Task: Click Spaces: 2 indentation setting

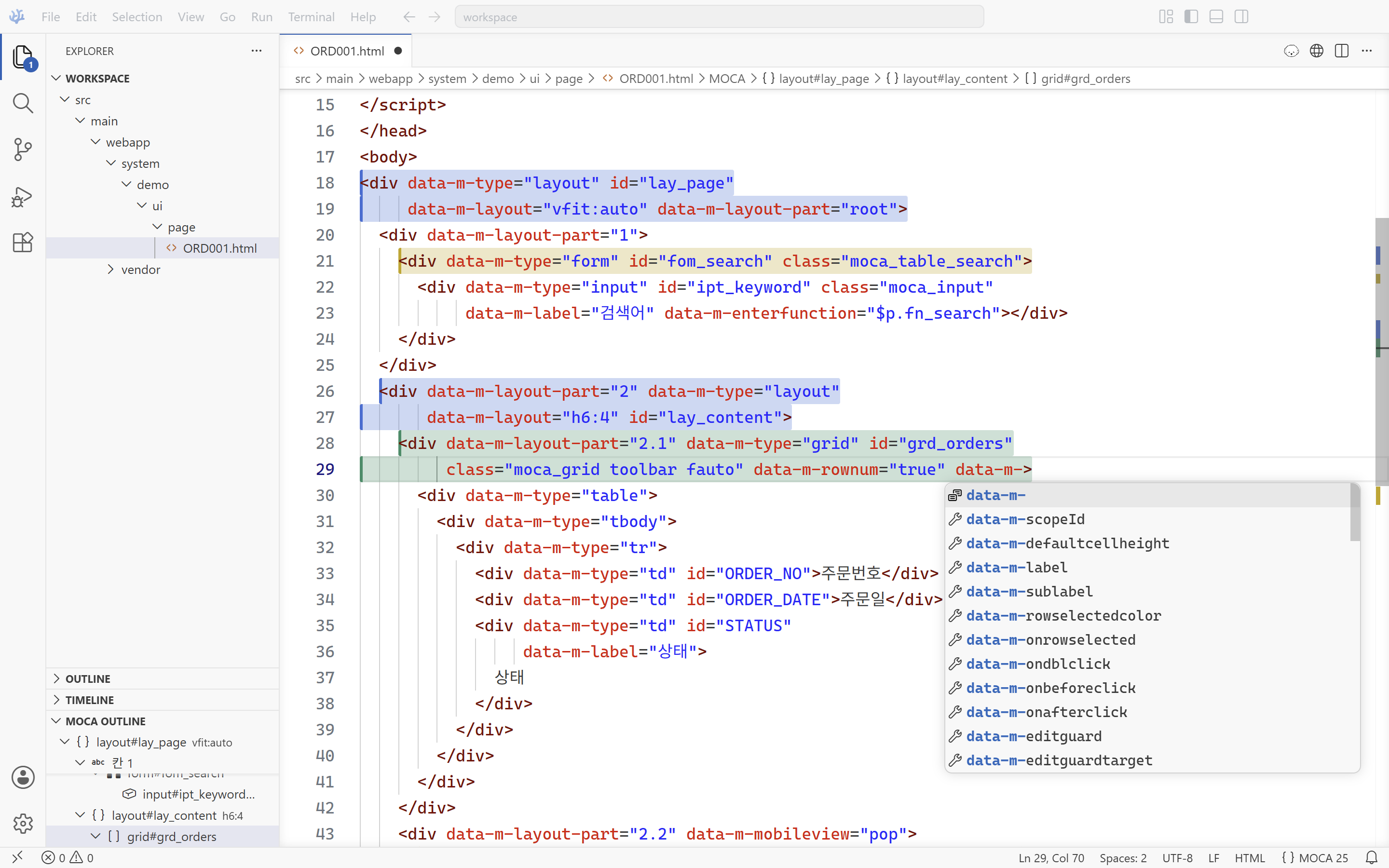Action: click(x=1123, y=858)
